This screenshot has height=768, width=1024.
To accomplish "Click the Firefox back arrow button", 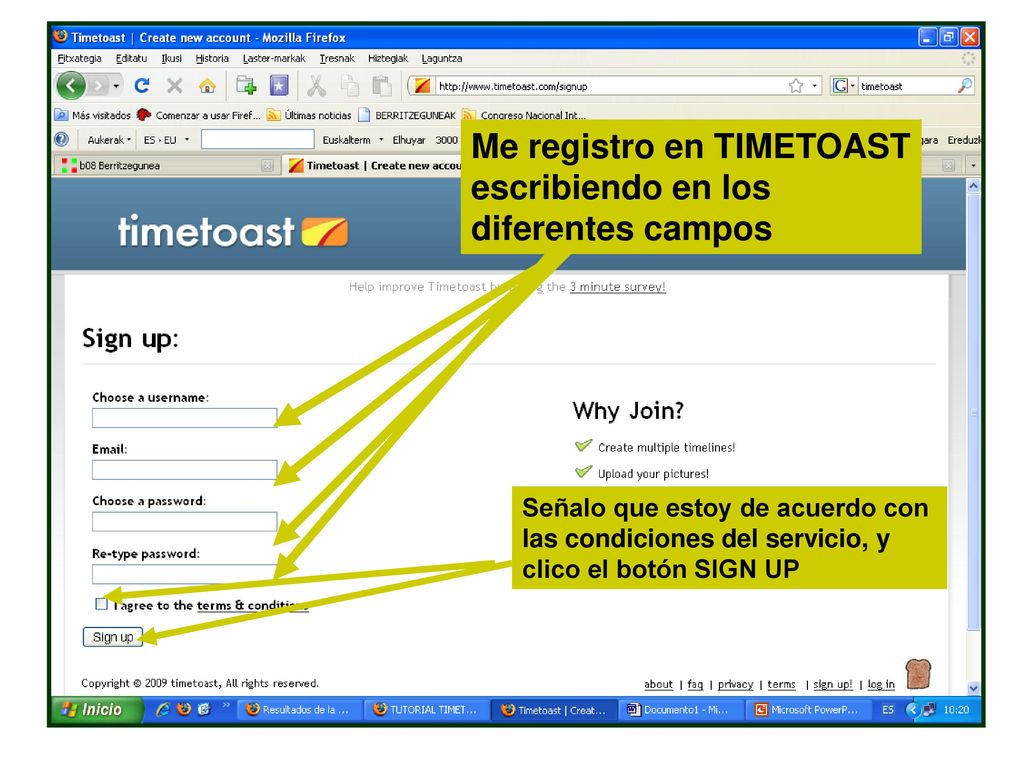I will coord(71,86).
